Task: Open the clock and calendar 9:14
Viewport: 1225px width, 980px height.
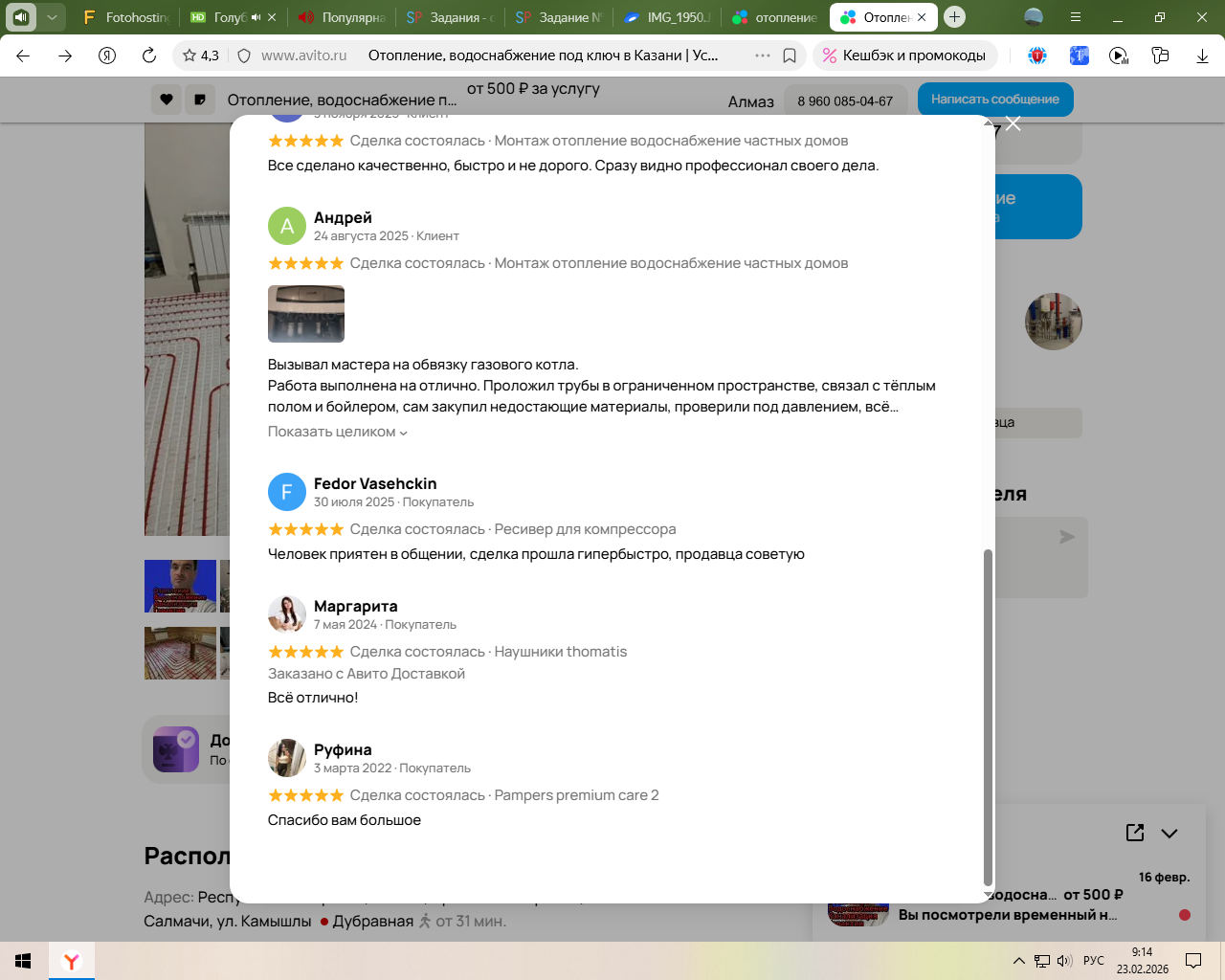Action: tap(1143, 961)
